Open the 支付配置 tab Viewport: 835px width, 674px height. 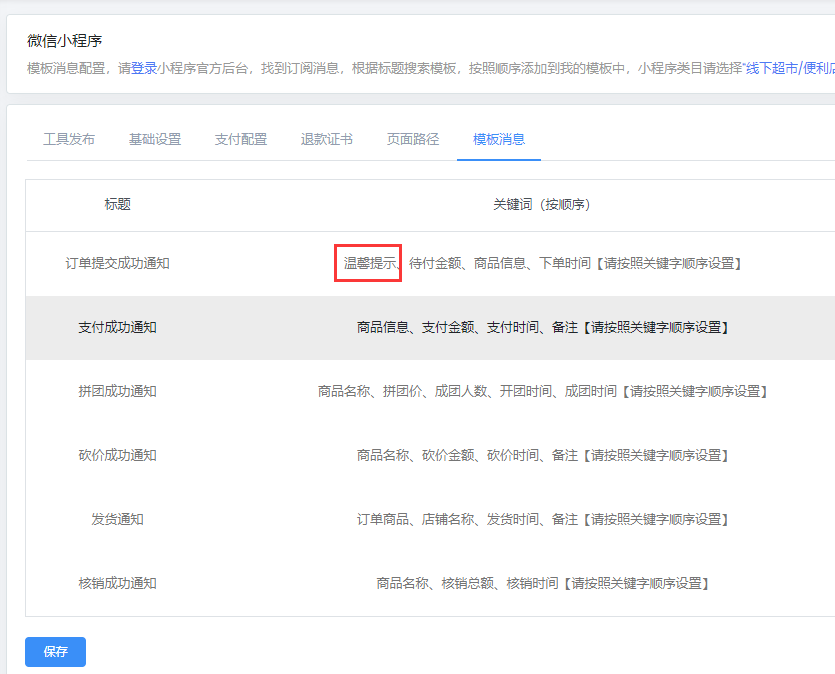(x=241, y=139)
